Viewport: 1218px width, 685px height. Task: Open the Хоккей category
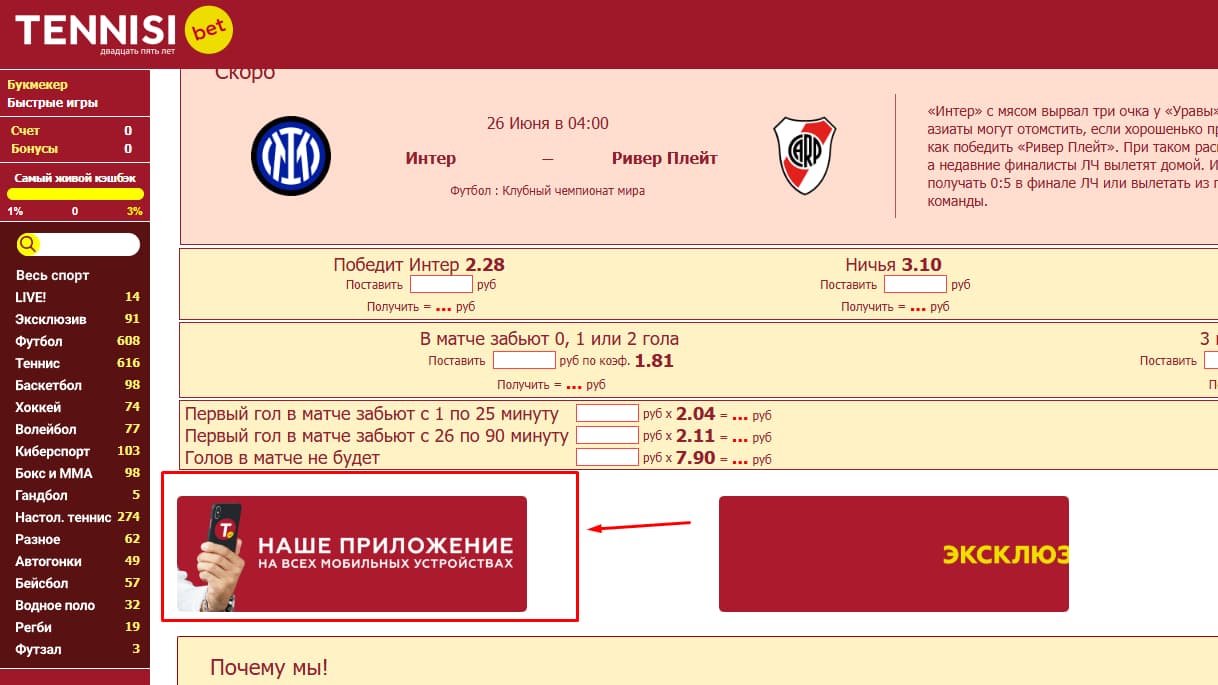point(76,407)
